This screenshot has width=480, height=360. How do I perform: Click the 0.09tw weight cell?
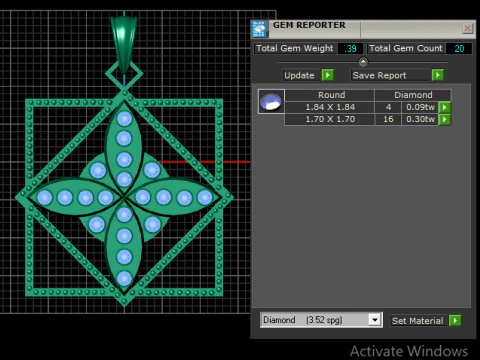[x=420, y=107]
